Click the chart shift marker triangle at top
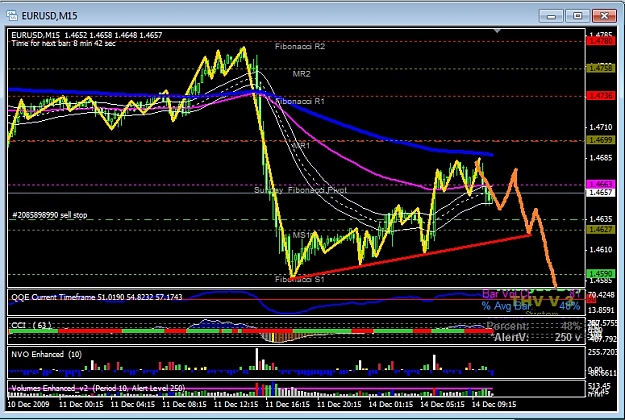 [x=497, y=31]
